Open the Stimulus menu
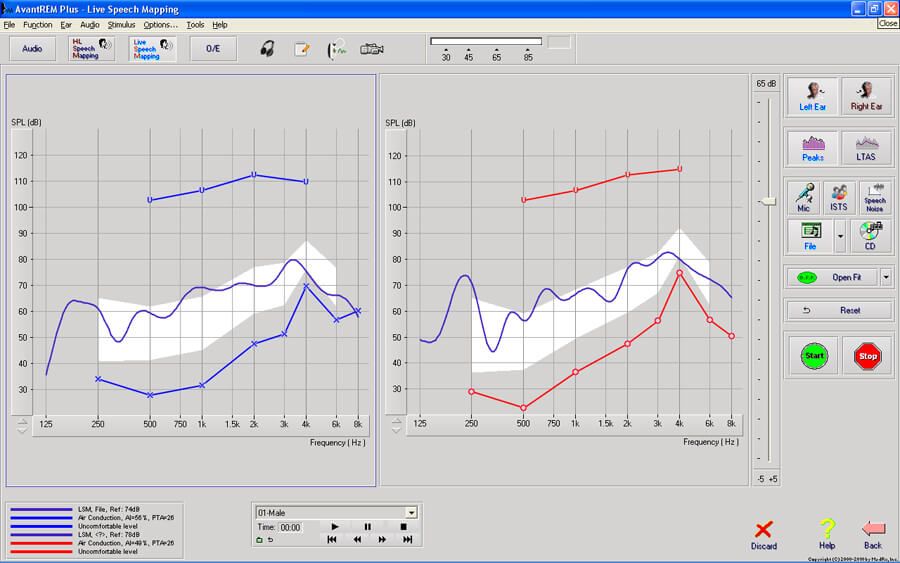This screenshot has height=563, width=900. click(x=121, y=24)
